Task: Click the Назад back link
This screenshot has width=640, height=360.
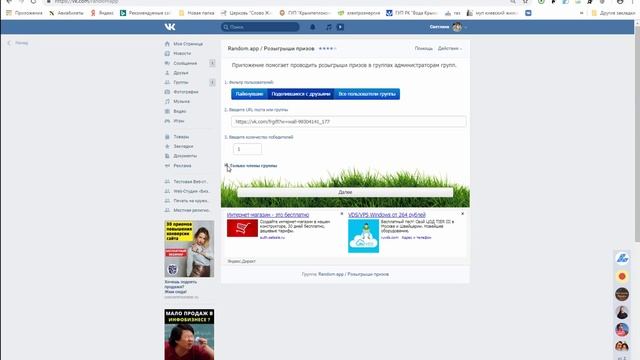Action: click(19, 43)
